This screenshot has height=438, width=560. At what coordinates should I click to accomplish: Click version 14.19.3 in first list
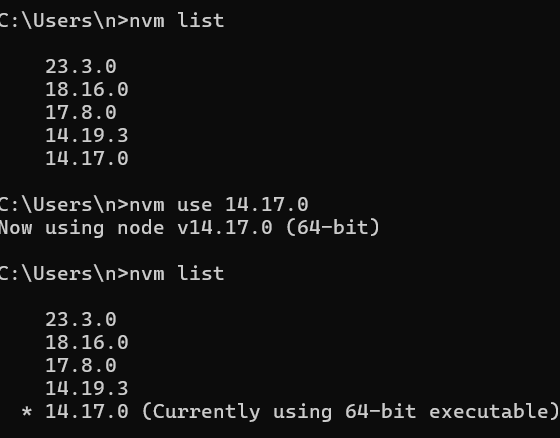[x=87, y=135]
